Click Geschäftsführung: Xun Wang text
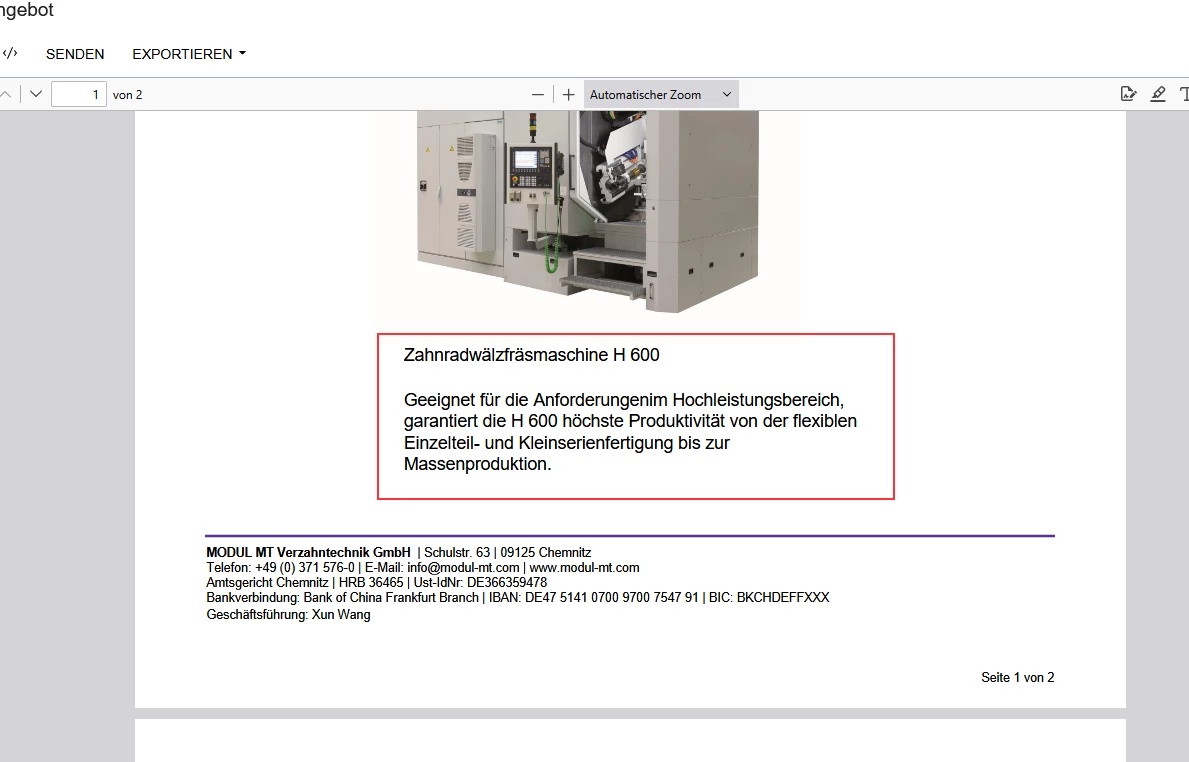 point(288,614)
